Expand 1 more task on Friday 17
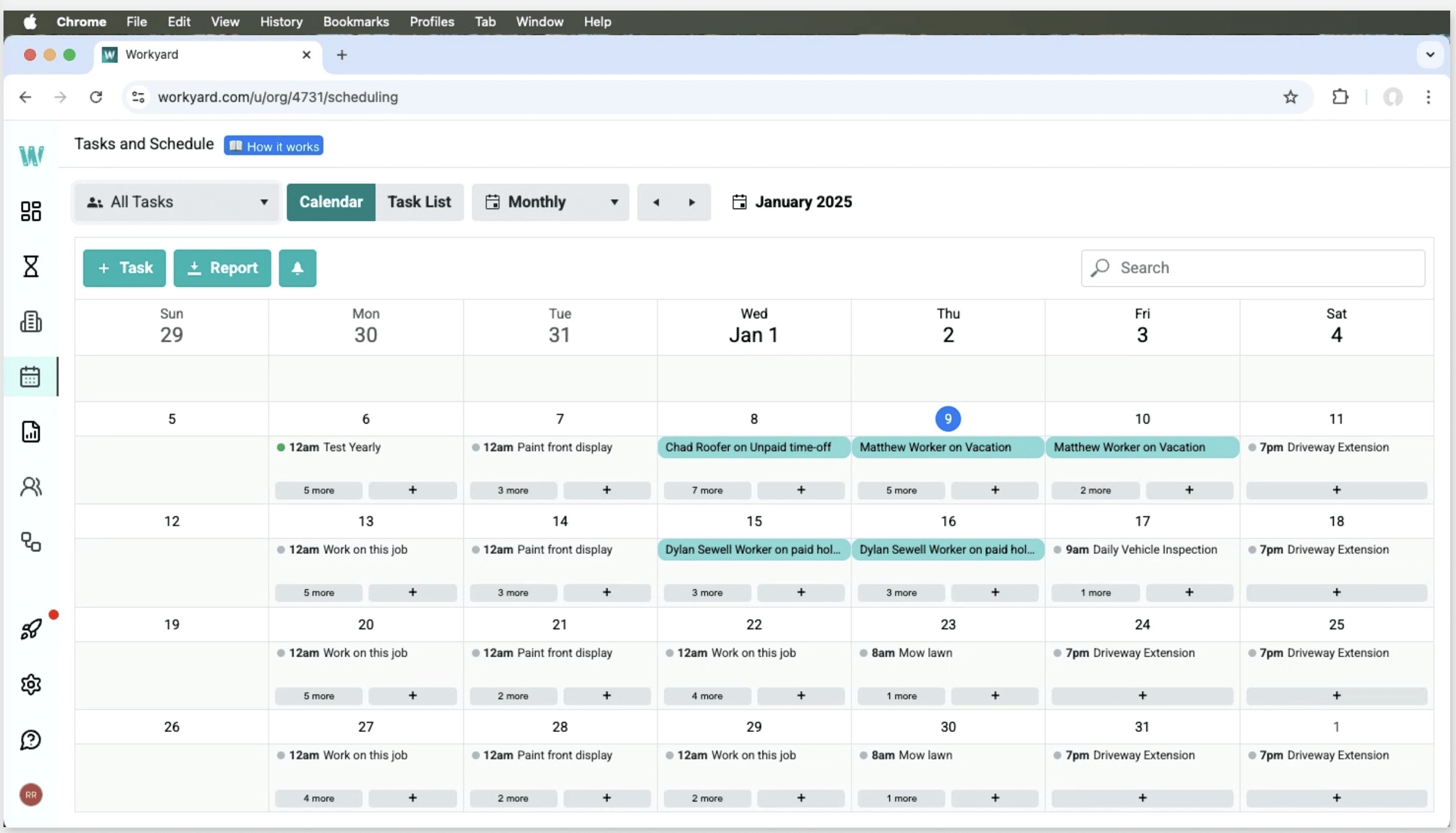 (1095, 592)
